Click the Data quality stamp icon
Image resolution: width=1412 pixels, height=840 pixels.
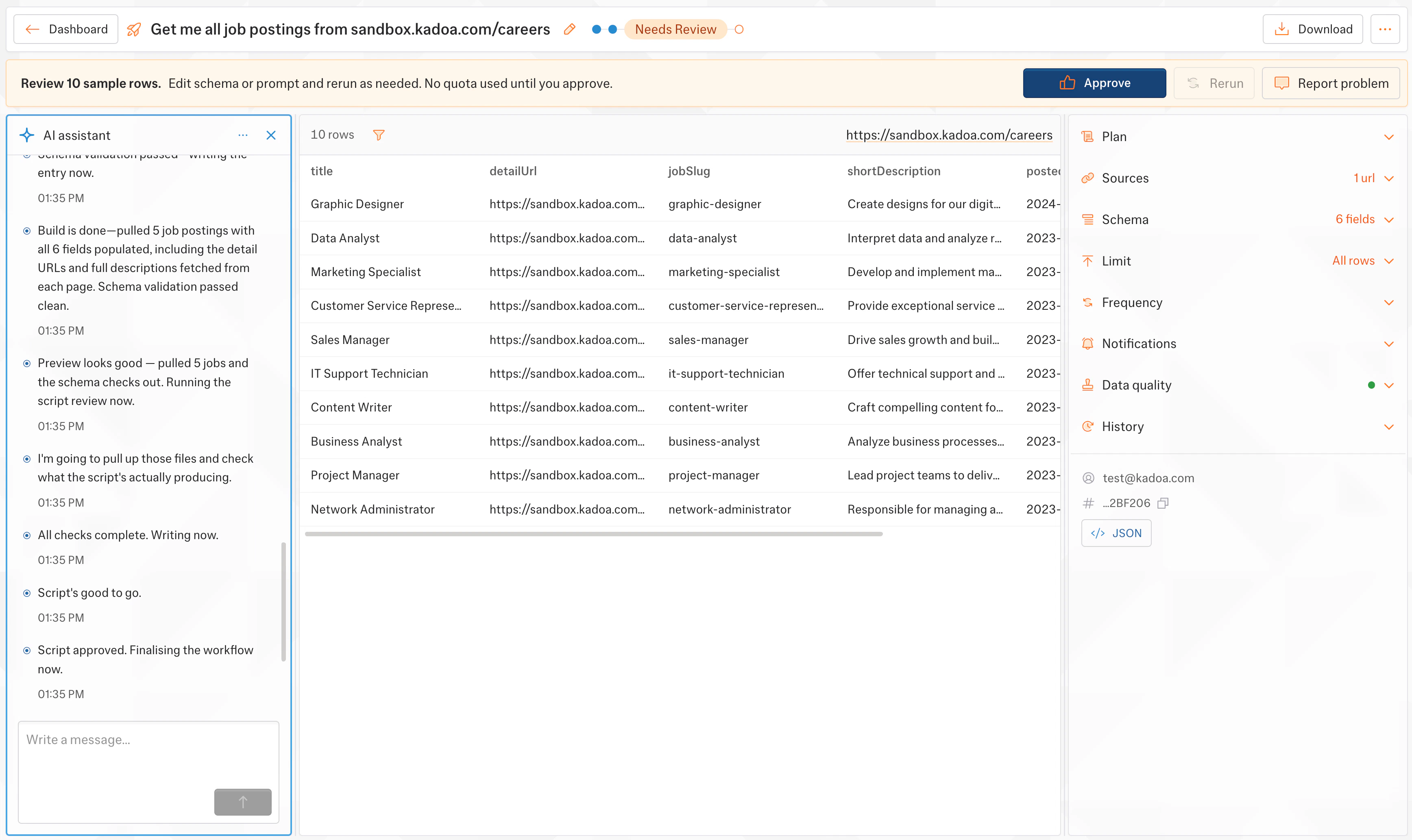(1087, 385)
